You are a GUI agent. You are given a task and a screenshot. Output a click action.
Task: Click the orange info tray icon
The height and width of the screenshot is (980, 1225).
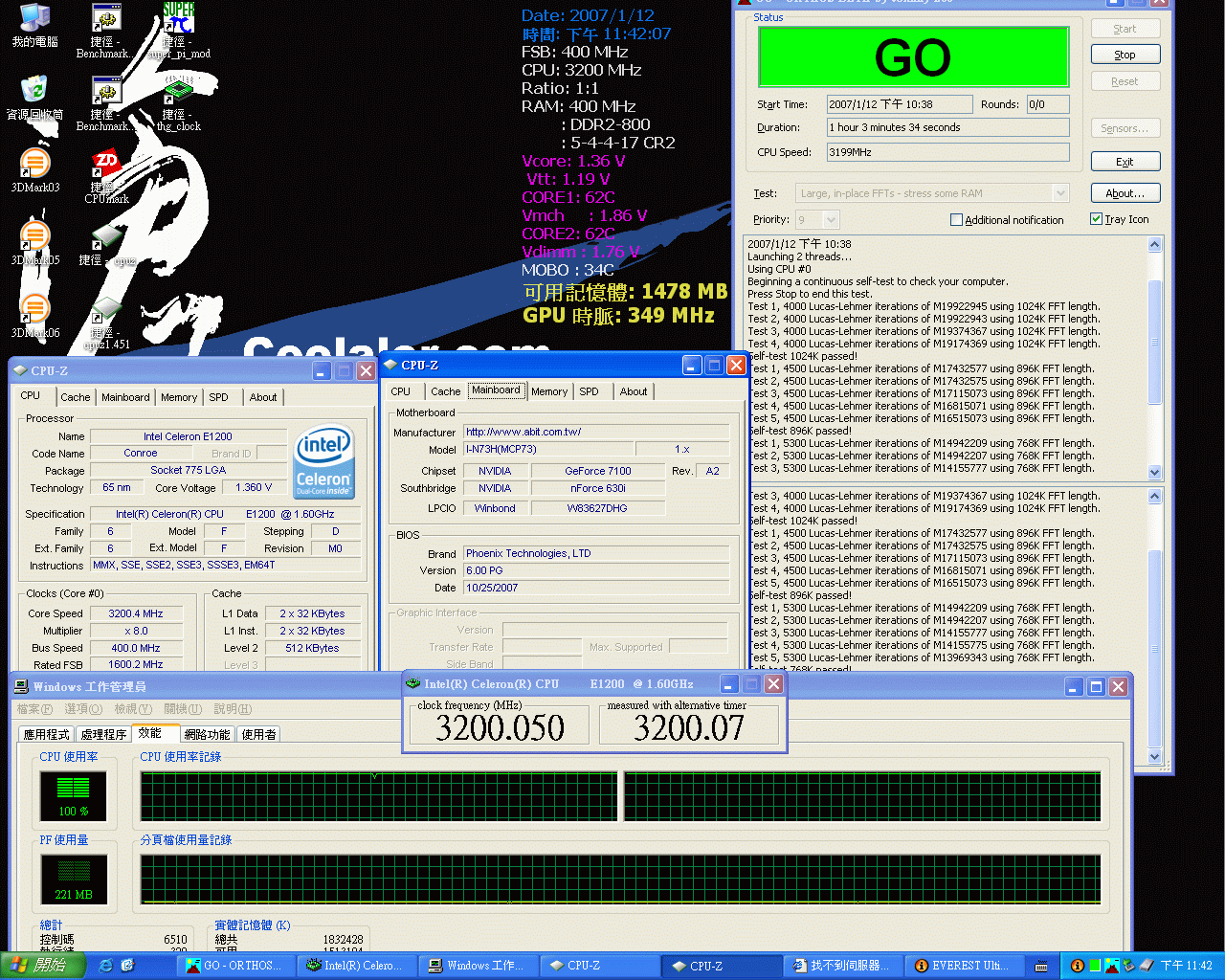tap(1077, 966)
